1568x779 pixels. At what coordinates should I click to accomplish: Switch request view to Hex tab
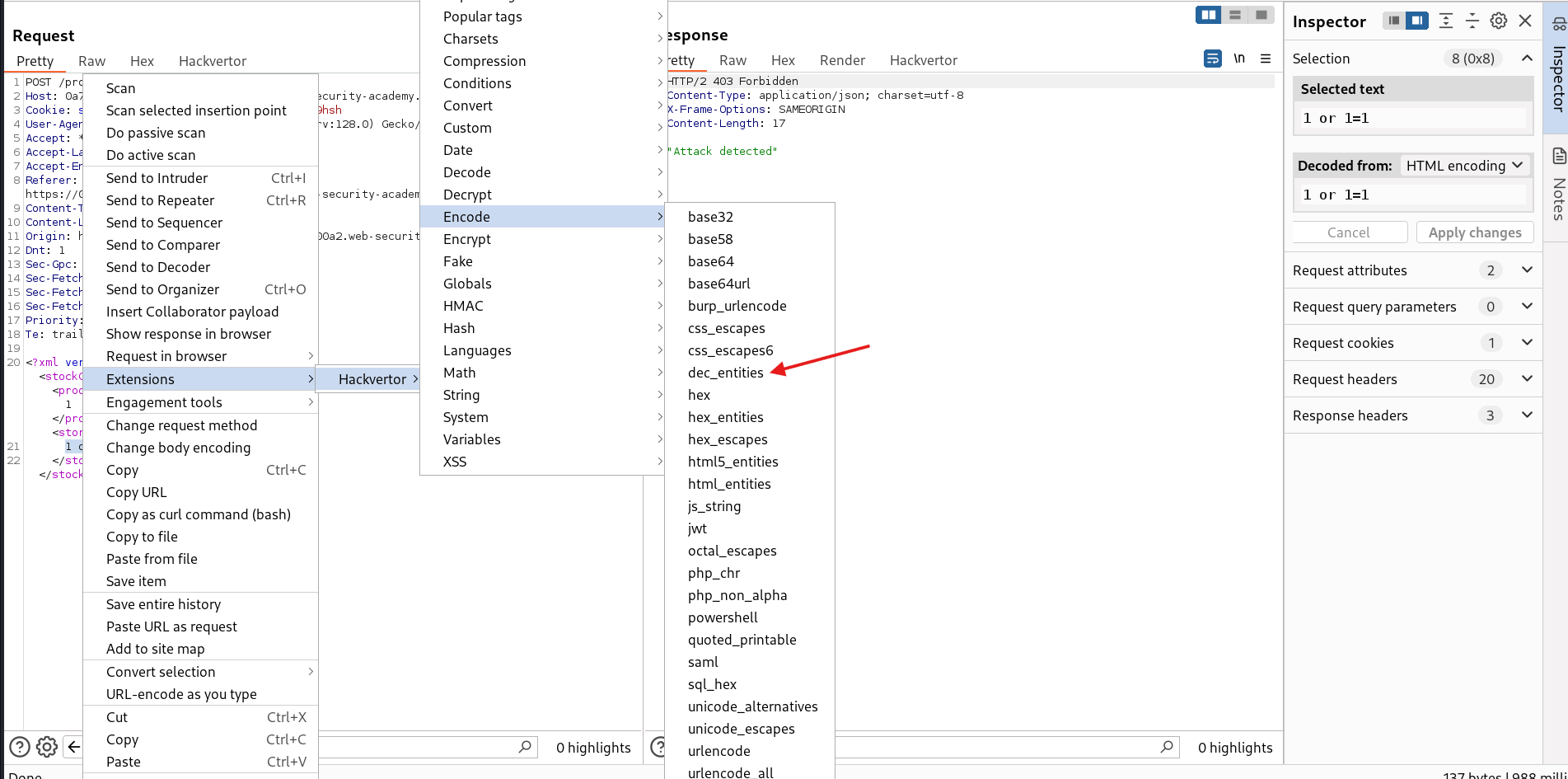click(143, 61)
